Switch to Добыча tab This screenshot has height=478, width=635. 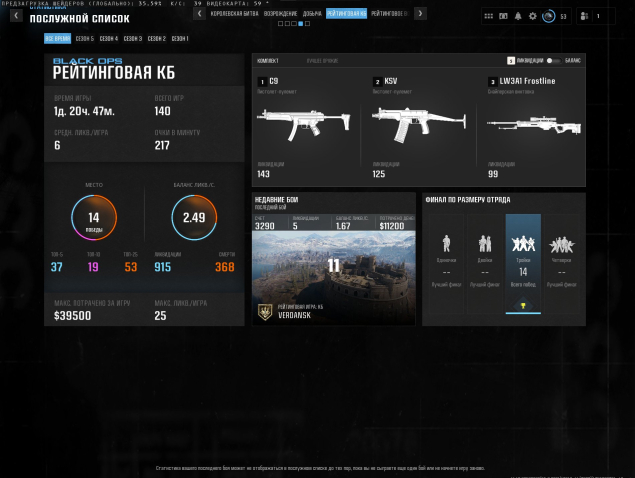[312, 13]
